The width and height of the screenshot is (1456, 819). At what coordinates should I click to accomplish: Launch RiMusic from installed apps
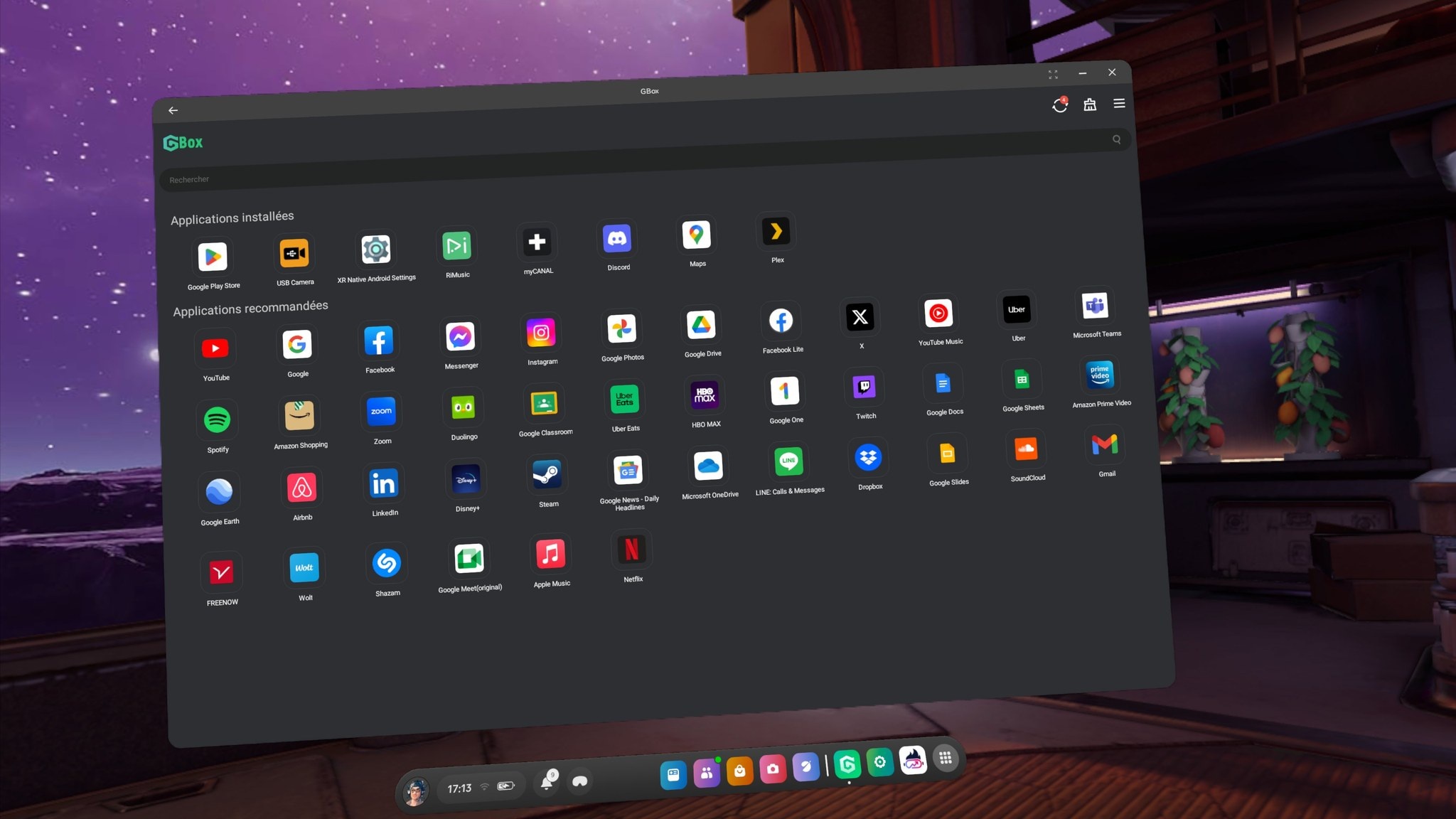tap(456, 246)
